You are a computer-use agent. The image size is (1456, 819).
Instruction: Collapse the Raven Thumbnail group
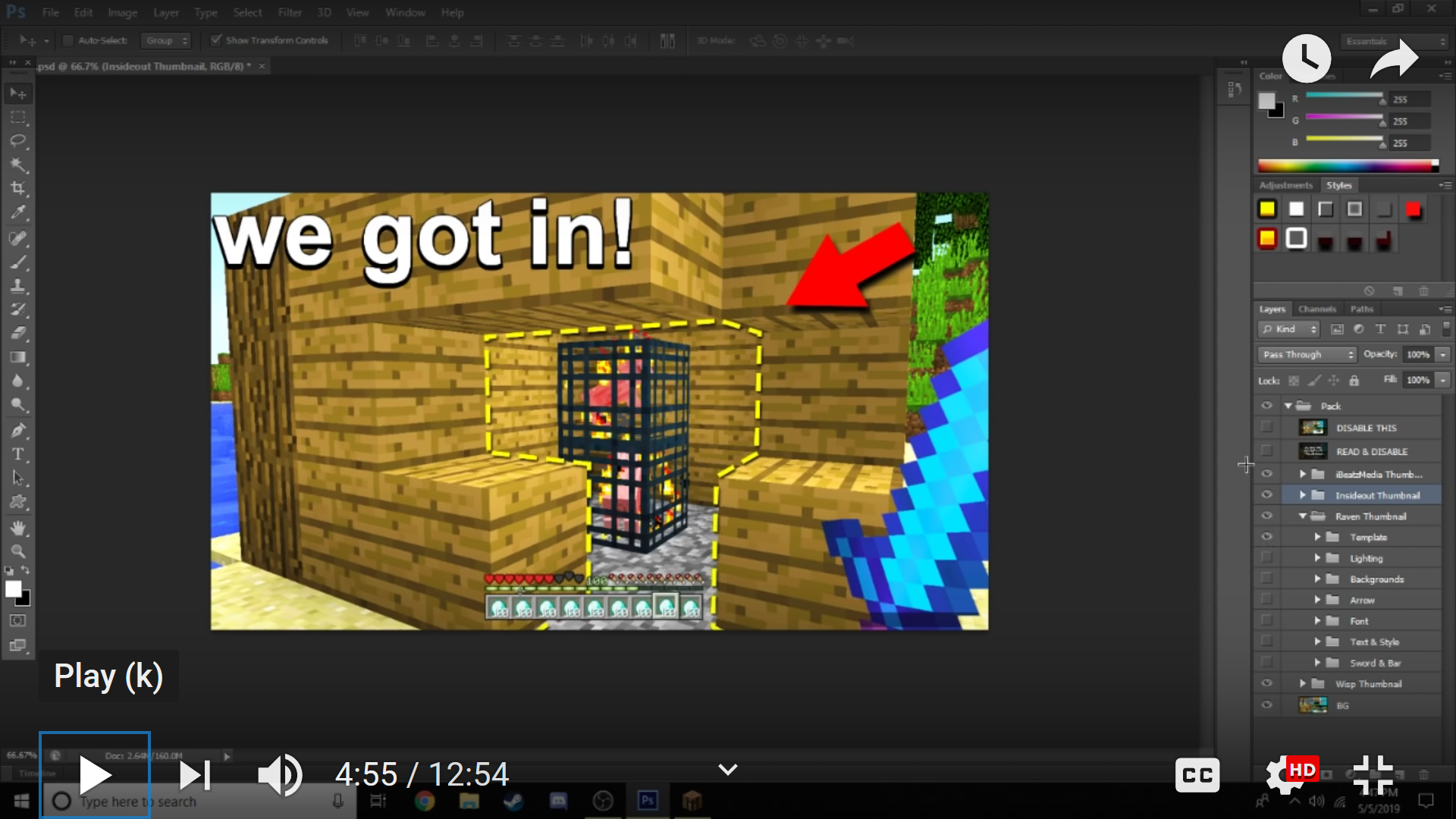point(1303,516)
